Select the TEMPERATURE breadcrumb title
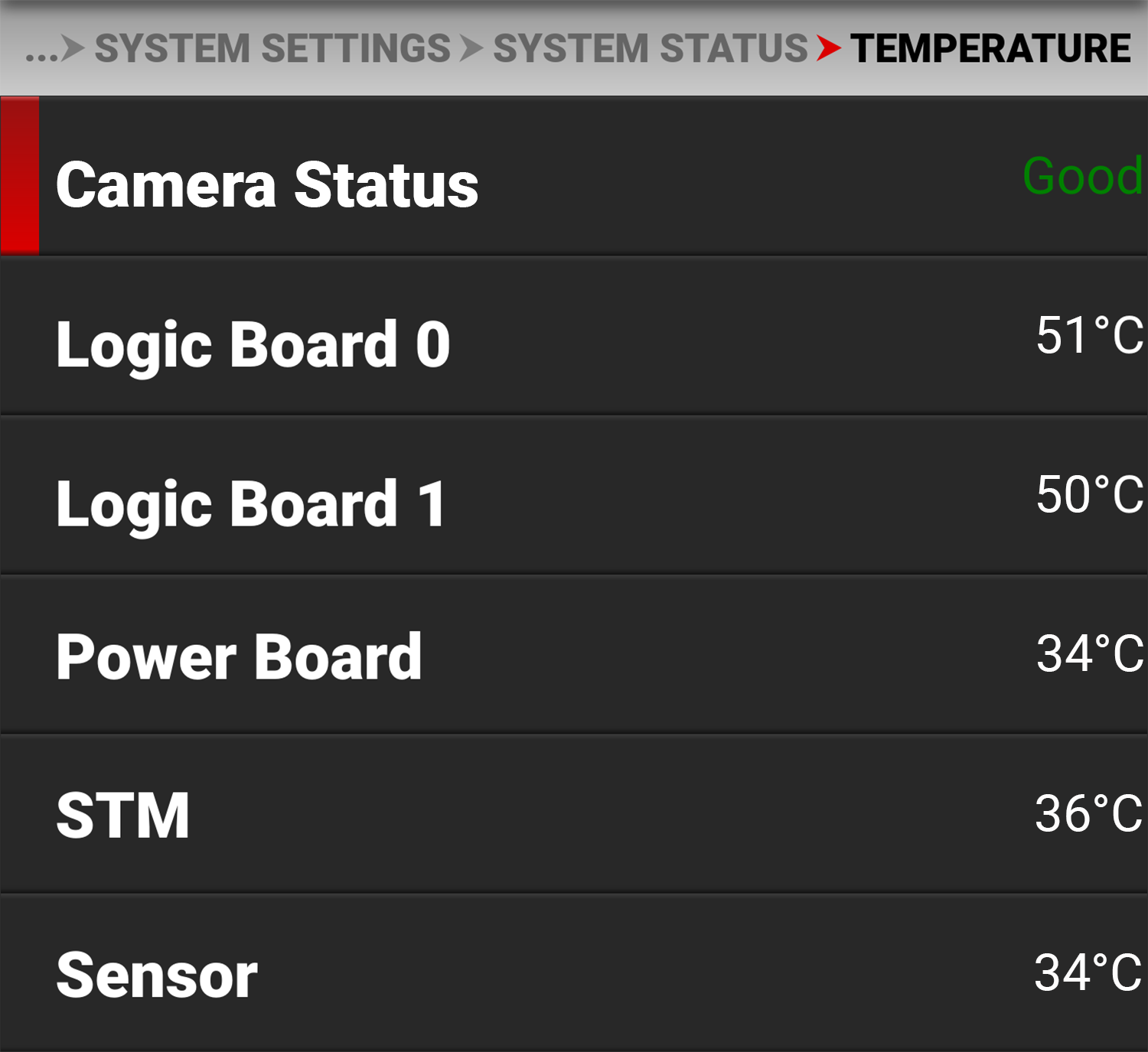Viewport: 1148px width, 1052px height. [990, 49]
